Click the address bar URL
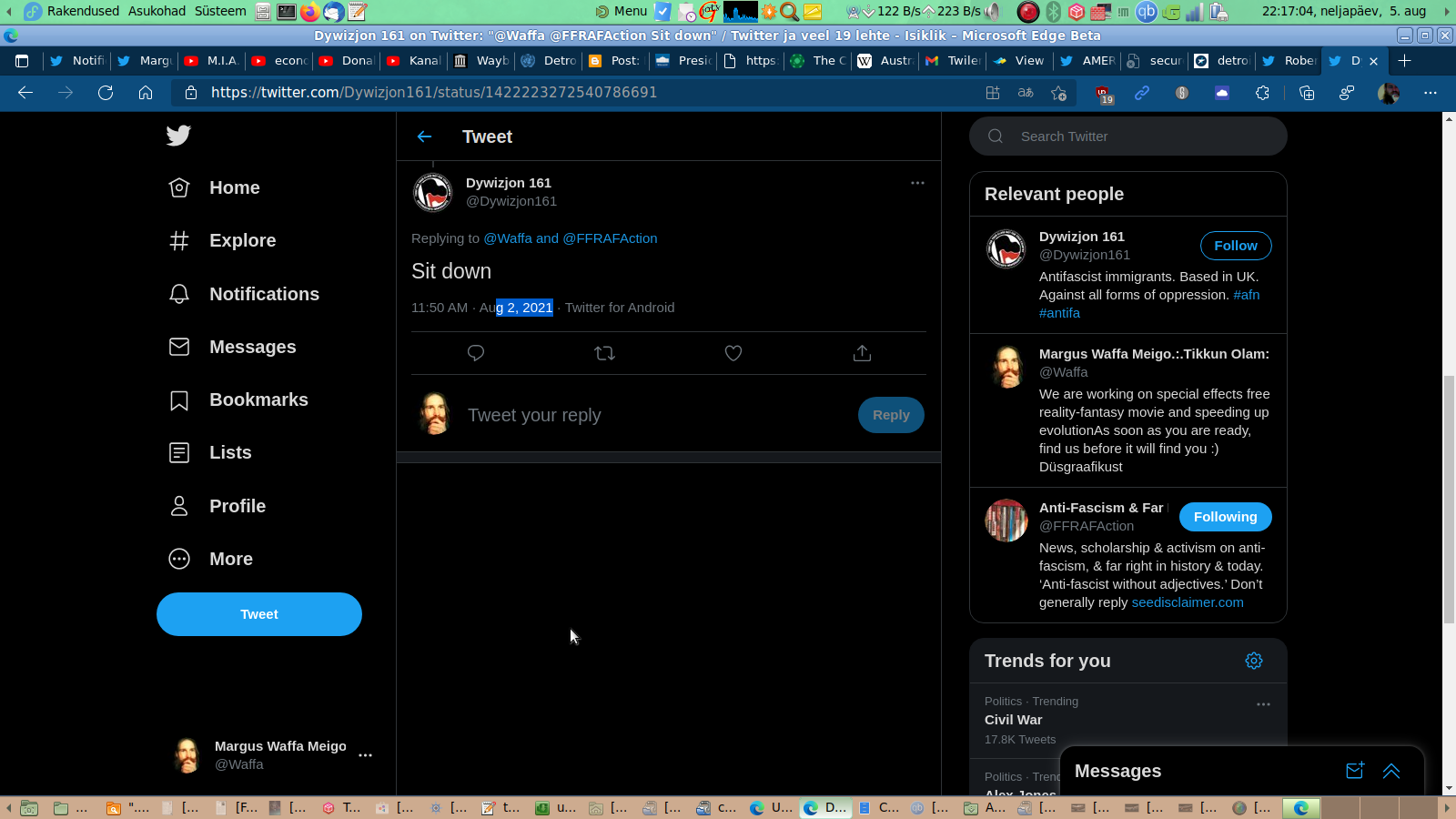1456x819 pixels. (x=434, y=93)
